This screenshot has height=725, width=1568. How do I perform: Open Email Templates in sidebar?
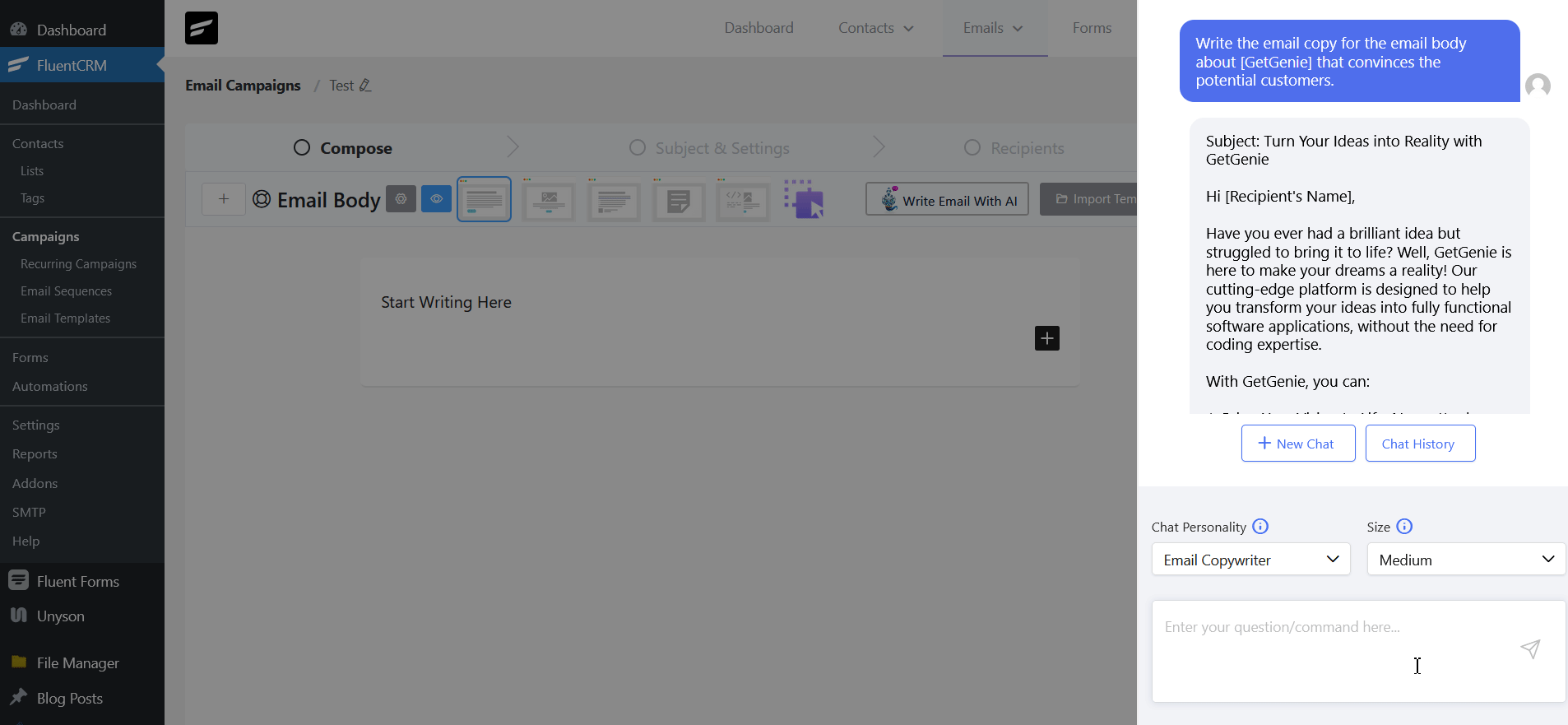pos(65,318)
